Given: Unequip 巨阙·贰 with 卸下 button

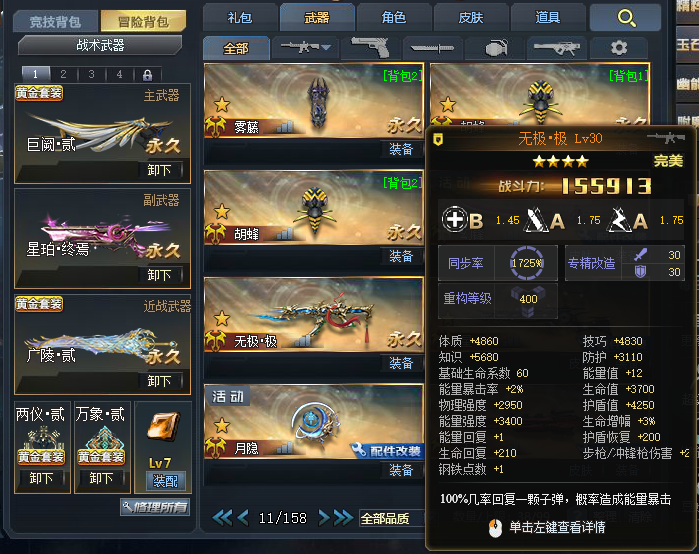Looking at the screenshot, I should tap(159, 170).
